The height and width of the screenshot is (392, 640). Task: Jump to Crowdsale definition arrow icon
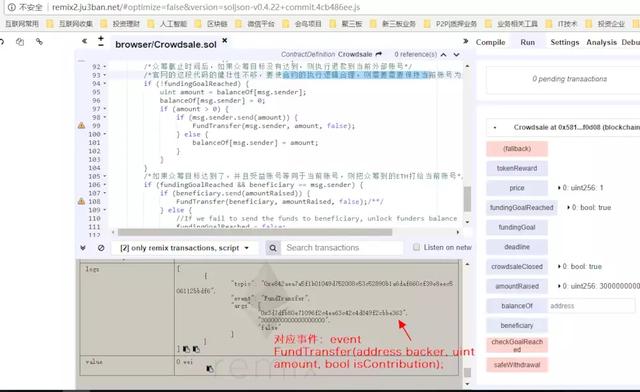(379, 54)
